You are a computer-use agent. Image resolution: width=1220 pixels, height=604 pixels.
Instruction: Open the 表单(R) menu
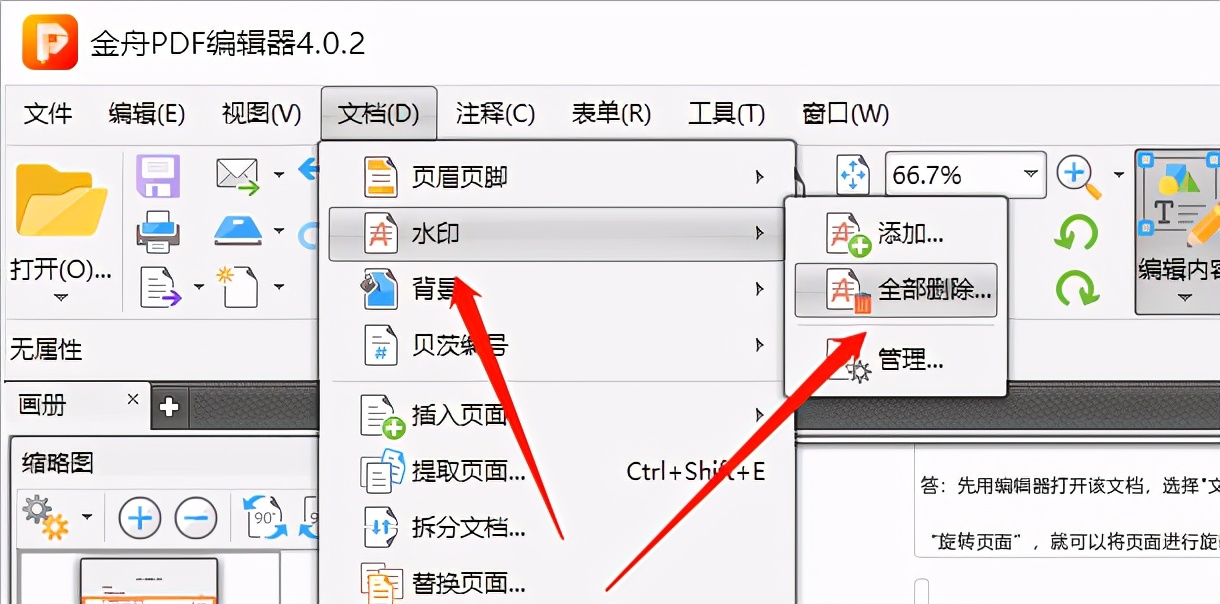point(611,113)
